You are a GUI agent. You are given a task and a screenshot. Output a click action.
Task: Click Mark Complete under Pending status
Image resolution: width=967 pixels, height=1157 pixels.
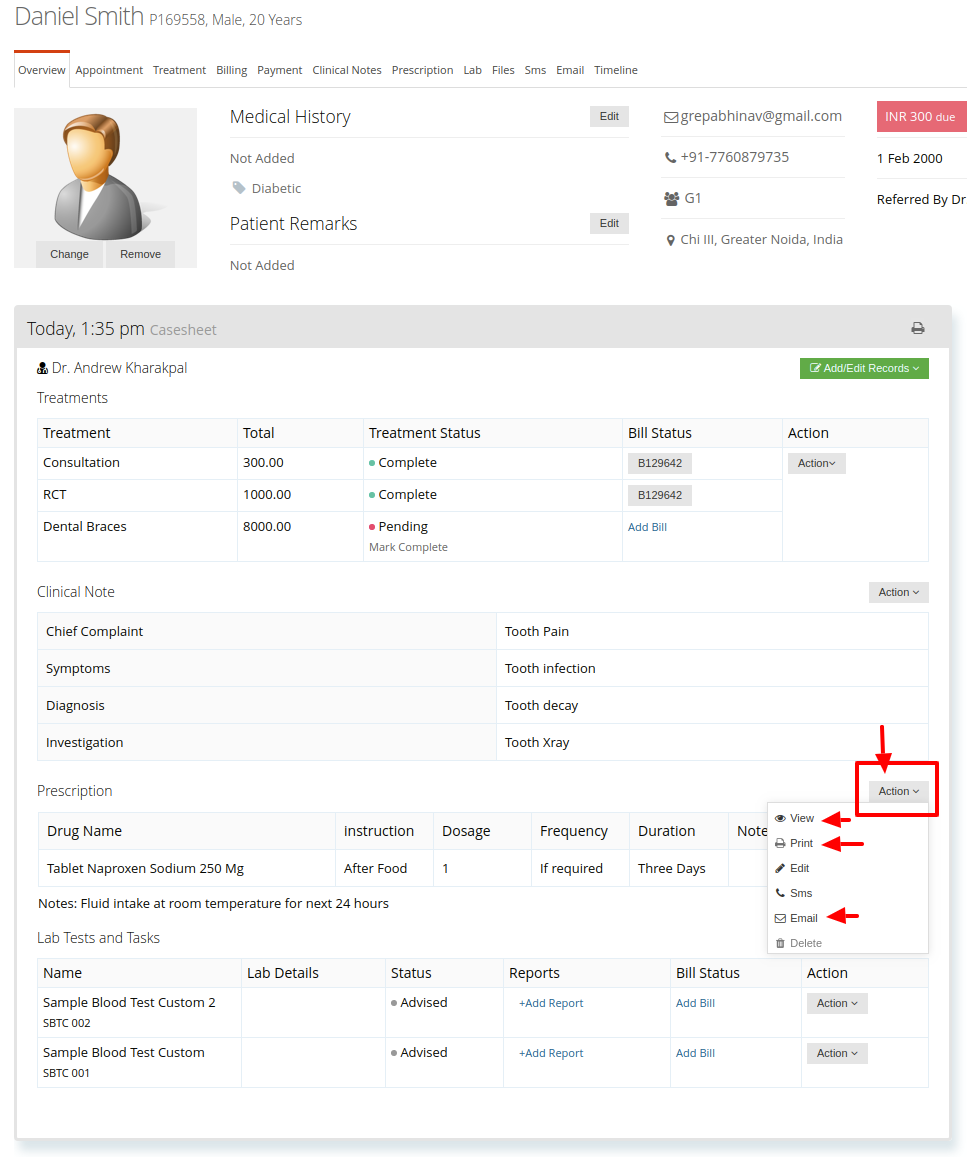click(x=409, y=548)
